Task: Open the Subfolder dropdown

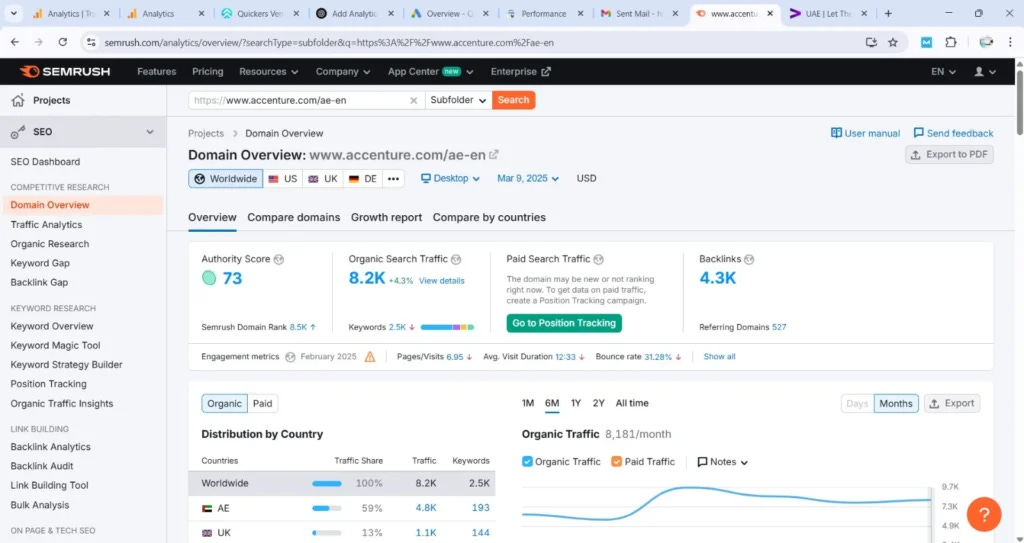Action: pyautogui.click(x=458, y=100)
